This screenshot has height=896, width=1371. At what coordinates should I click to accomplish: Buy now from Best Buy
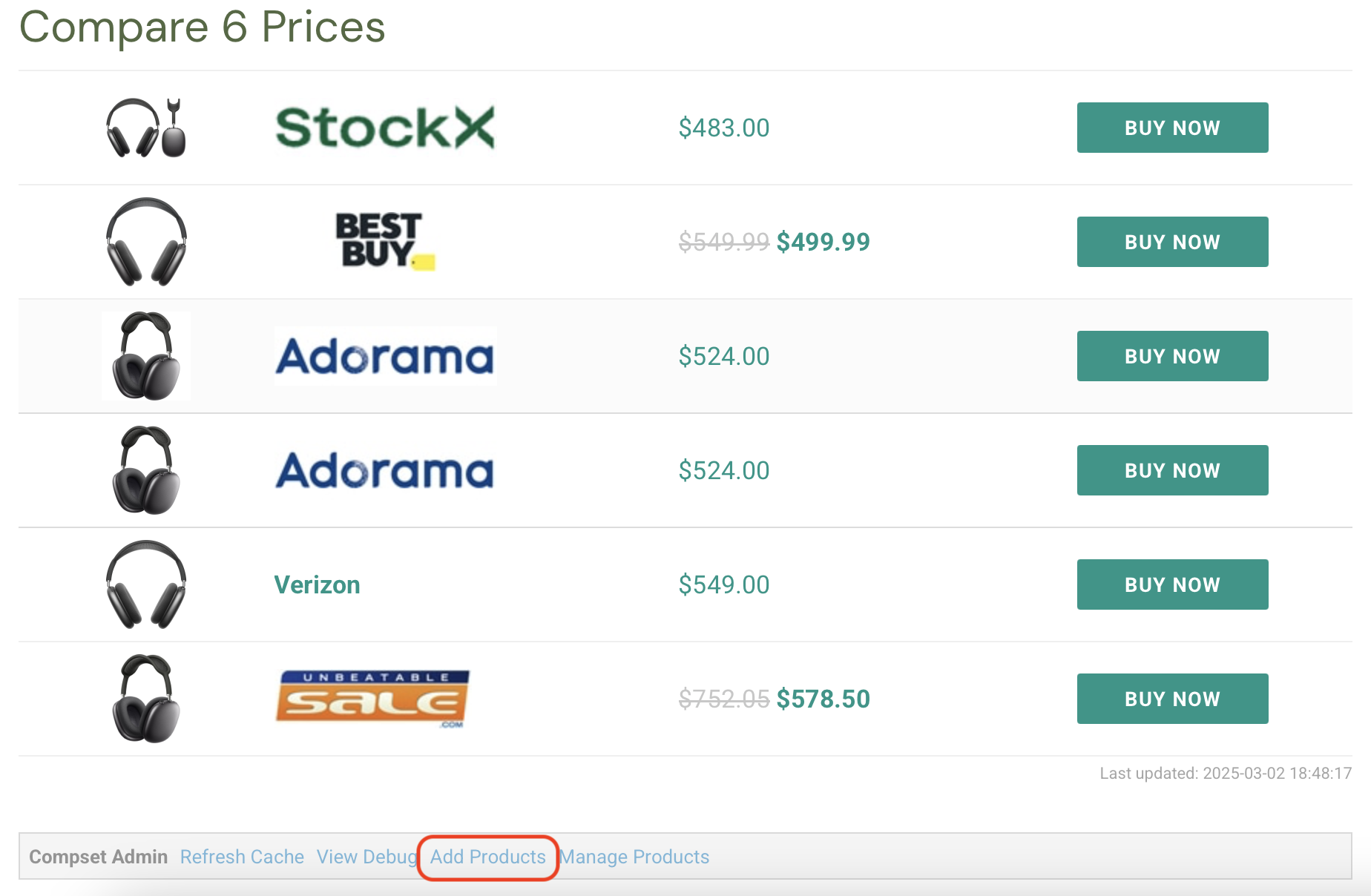pyautogui.click(x=1172, y=242)
